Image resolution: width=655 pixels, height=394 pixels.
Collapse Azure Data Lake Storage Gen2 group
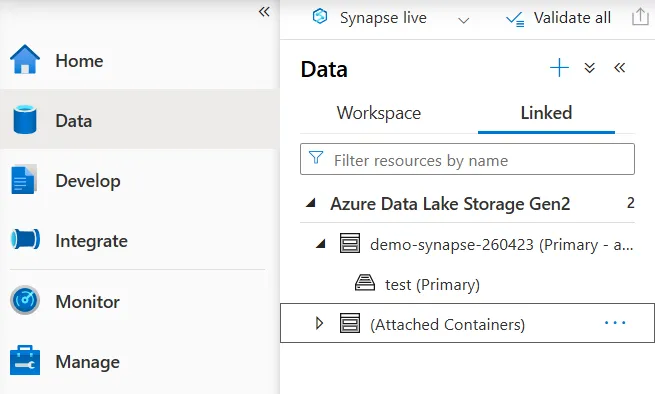click(x=310, y=203)
